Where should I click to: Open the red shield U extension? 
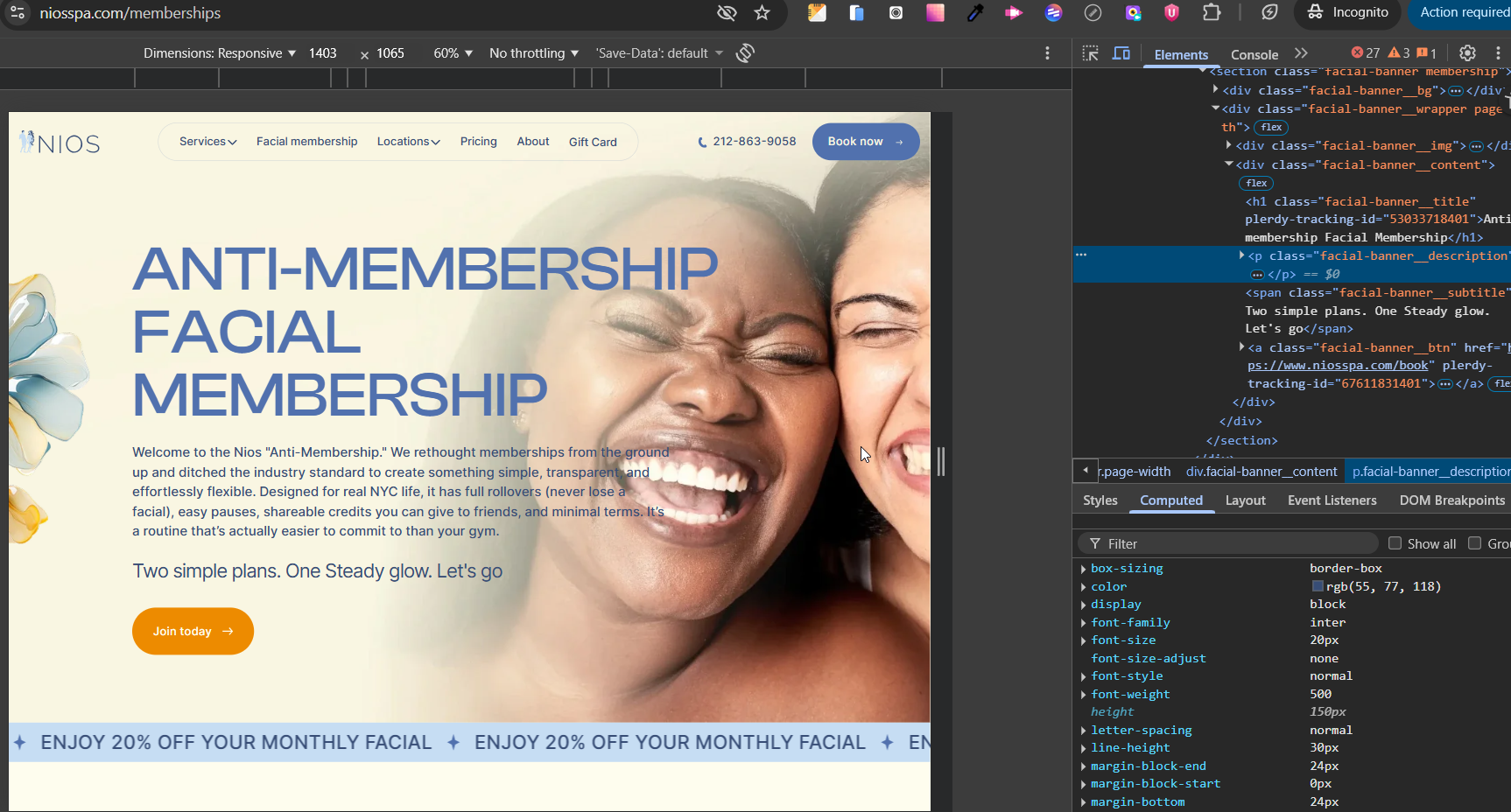point(1172,12)
